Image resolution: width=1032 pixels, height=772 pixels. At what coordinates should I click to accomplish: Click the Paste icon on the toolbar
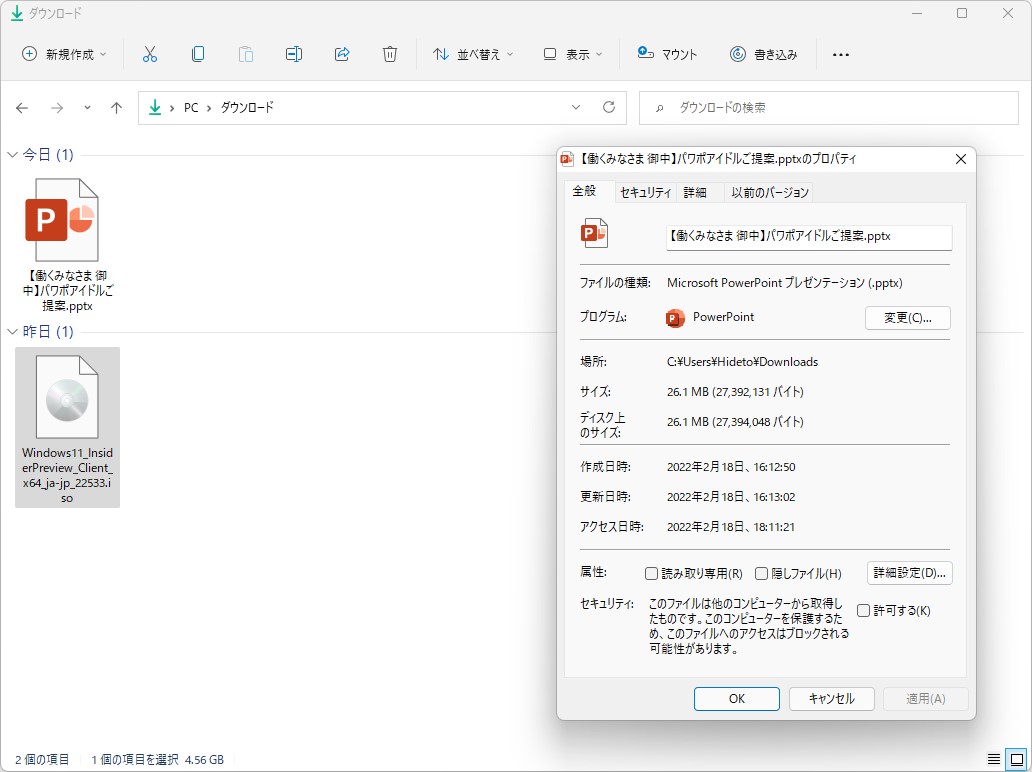point(246,54)
